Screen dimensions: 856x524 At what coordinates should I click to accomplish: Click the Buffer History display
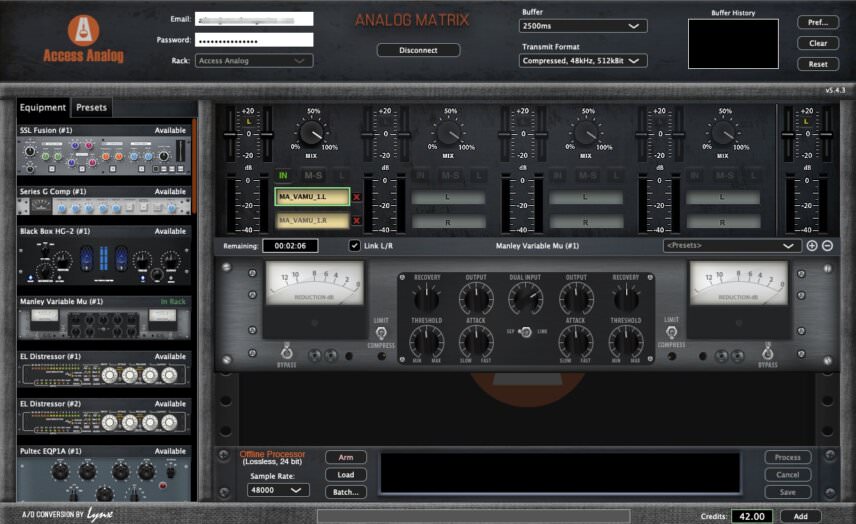coord(733,44)
